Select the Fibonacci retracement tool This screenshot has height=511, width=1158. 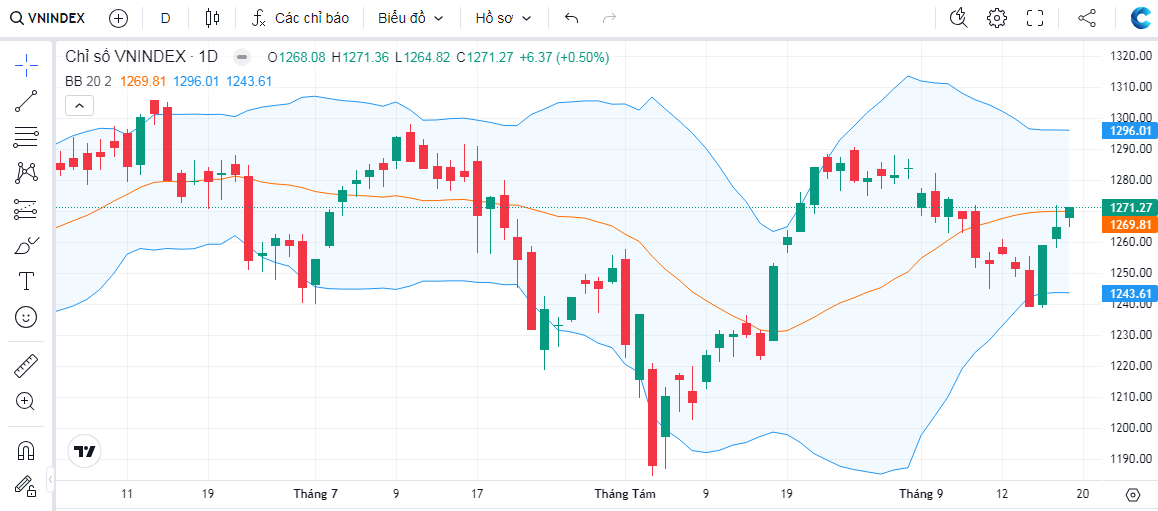27,137
